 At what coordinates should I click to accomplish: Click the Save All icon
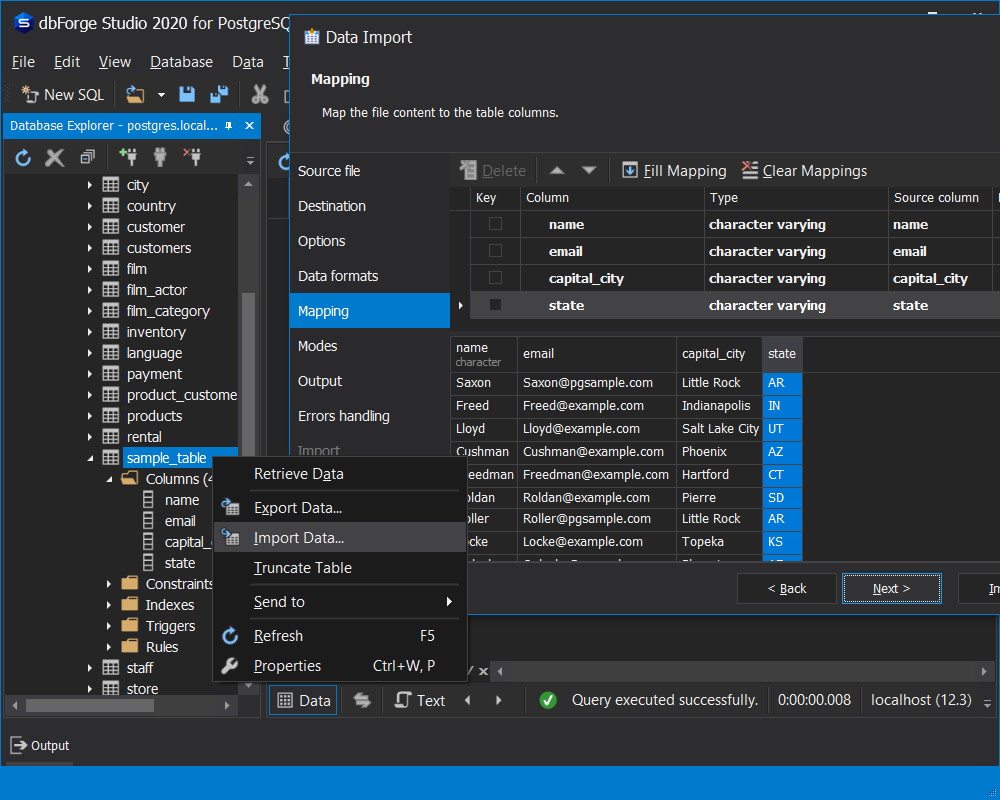(x=219, y=94)
